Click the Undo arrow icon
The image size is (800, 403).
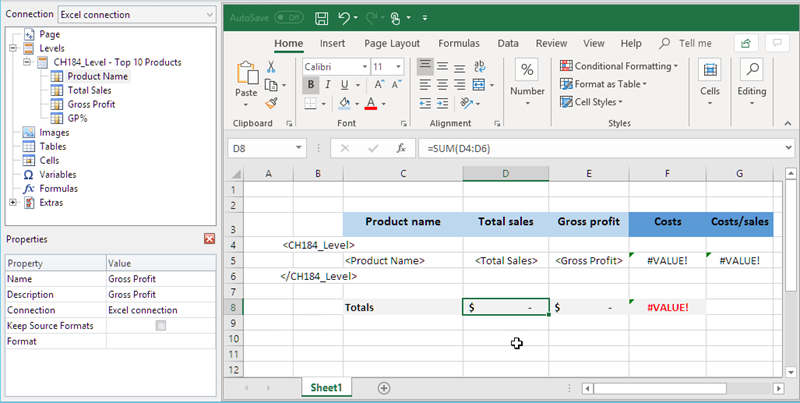tap(345, 18)
